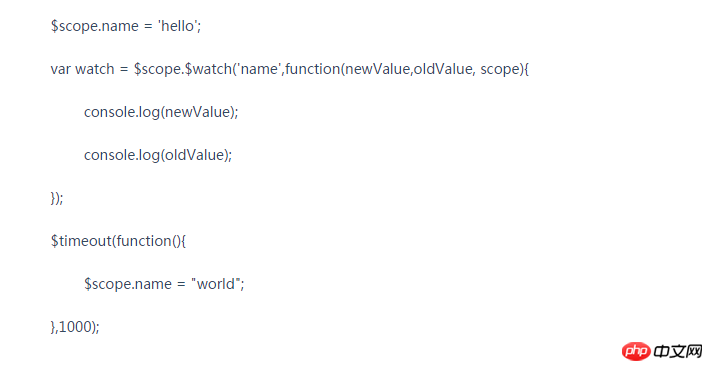The image size is (713, 371).
Task: Click the closing }); of the watch function
Action: (57, 198)
